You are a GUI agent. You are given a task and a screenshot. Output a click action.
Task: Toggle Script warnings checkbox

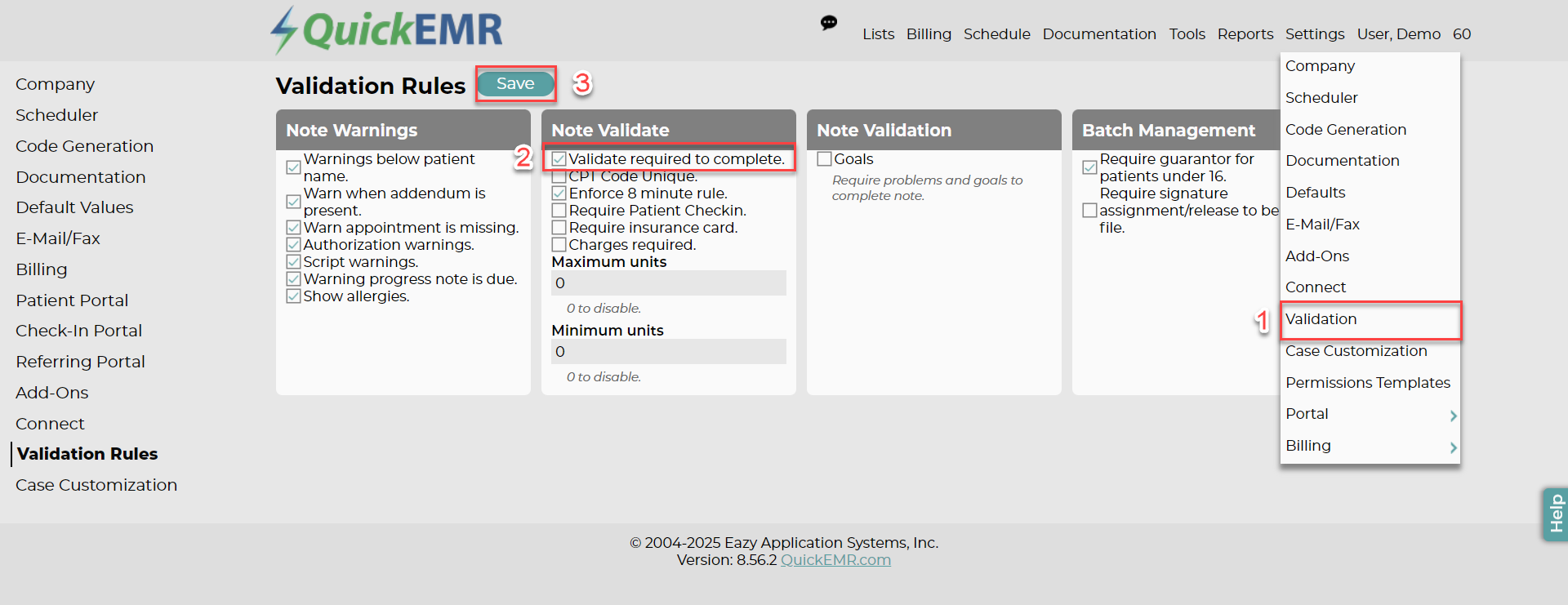click(293, 261)
